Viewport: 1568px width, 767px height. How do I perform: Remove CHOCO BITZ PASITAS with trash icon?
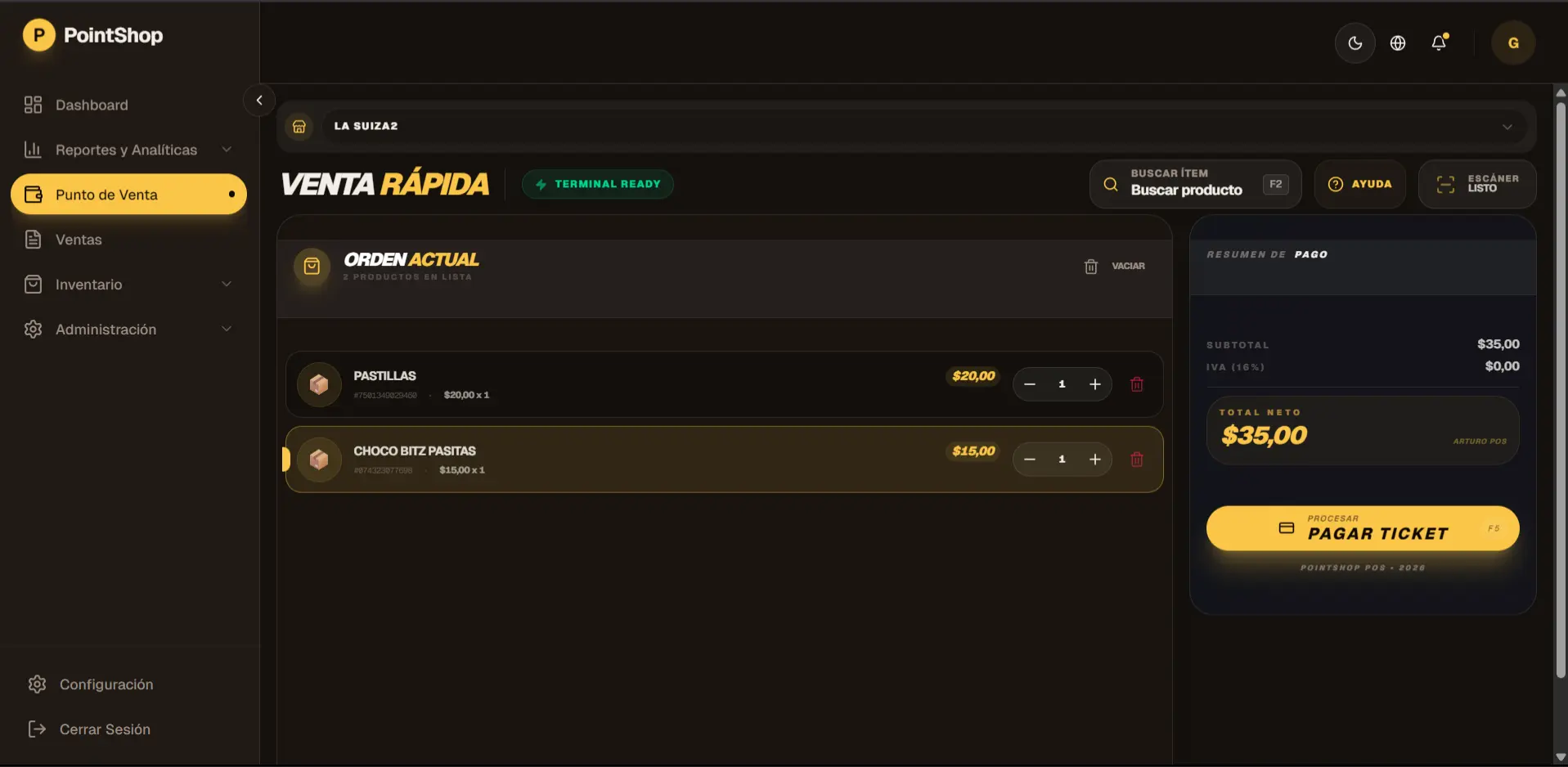tap(1136, 460)
